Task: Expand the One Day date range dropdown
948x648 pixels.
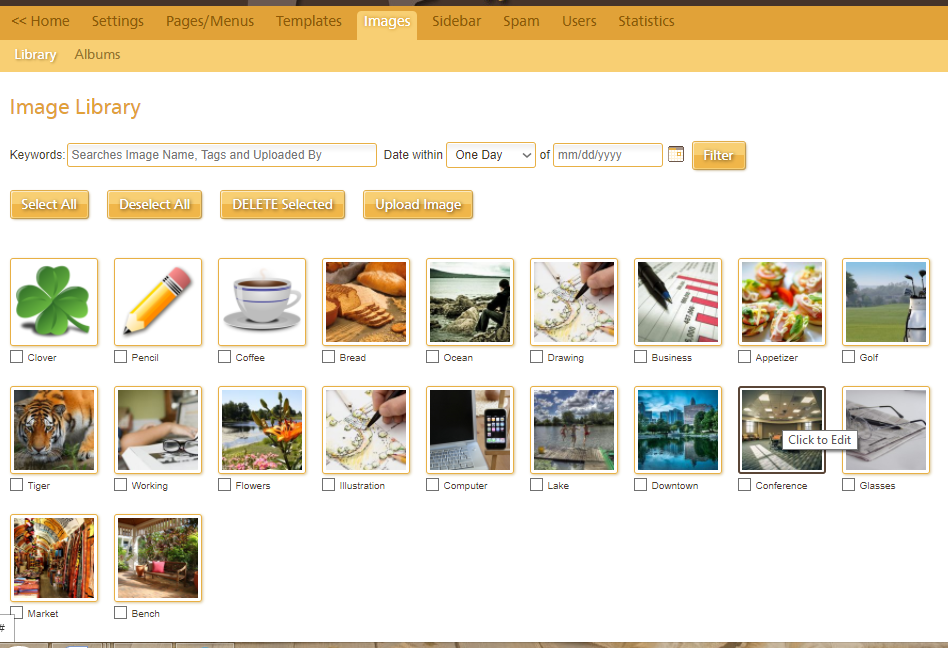Action: click(491, 155)
